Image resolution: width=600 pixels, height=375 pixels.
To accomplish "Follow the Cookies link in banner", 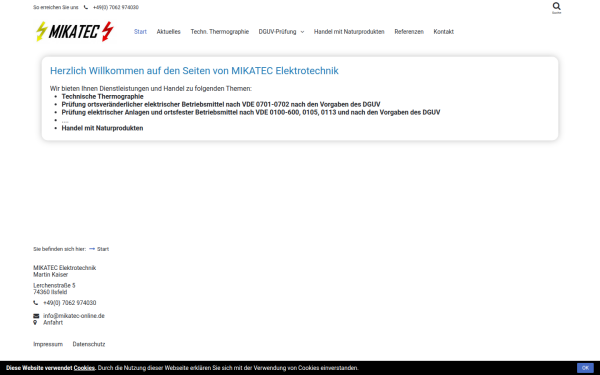I will click(84, 368).
